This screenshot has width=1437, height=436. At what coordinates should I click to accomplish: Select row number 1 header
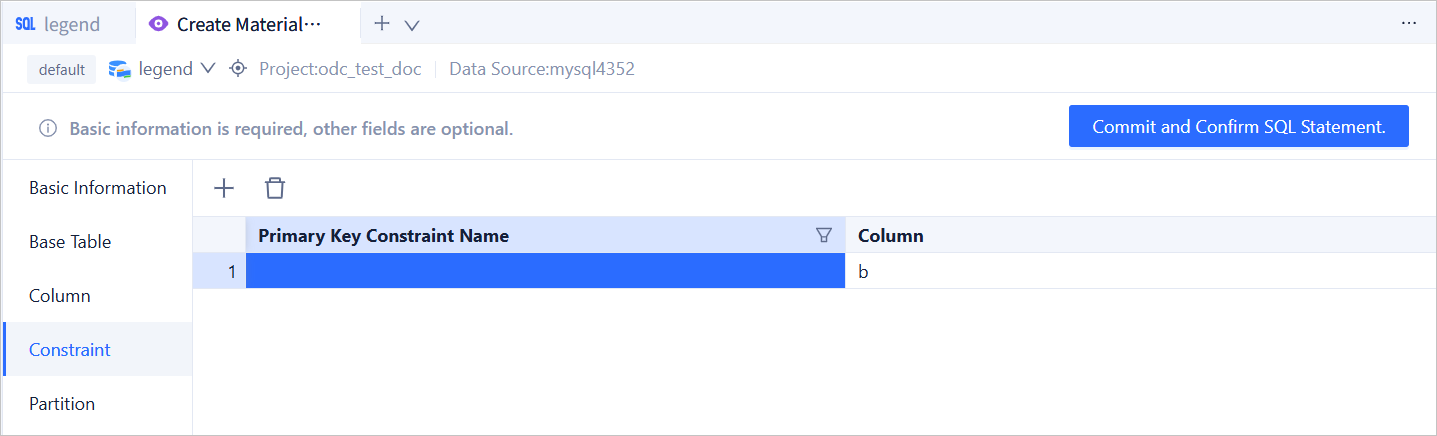(x=220, y=271)
